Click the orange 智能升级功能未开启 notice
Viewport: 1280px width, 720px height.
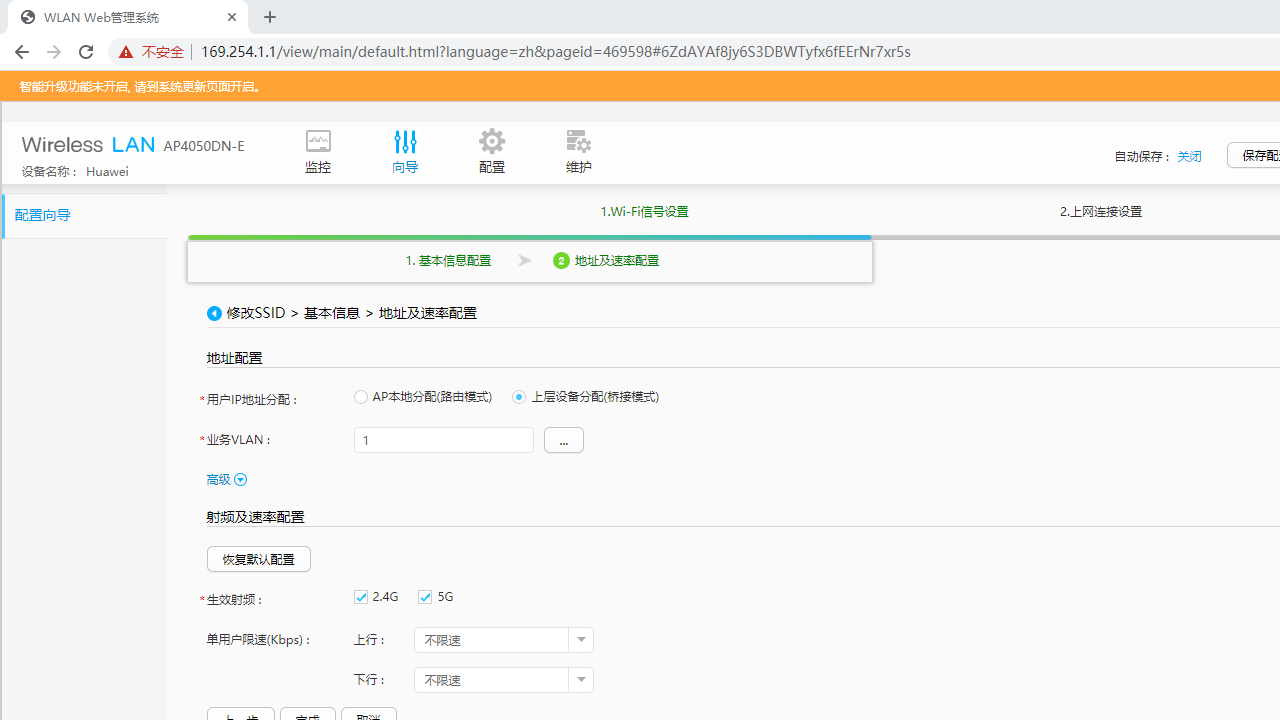click(x=141, y=87)
